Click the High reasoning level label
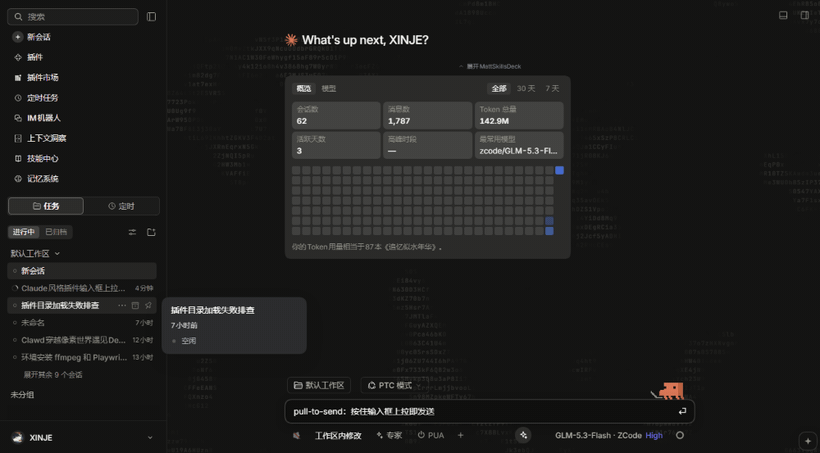The height and width of the screenshot is (453, 820). [x=654, y=435]
